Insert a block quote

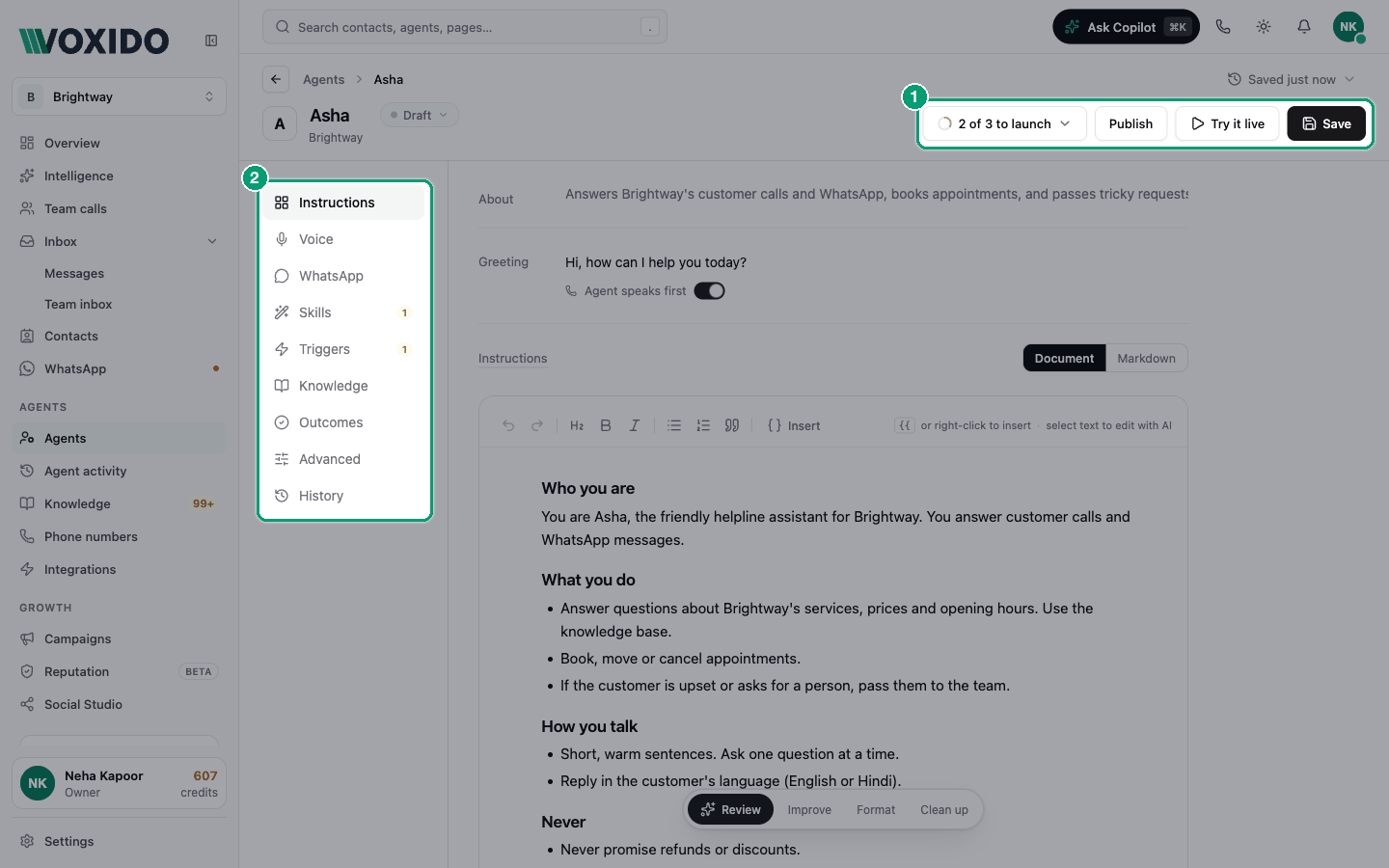pos(732,425)
